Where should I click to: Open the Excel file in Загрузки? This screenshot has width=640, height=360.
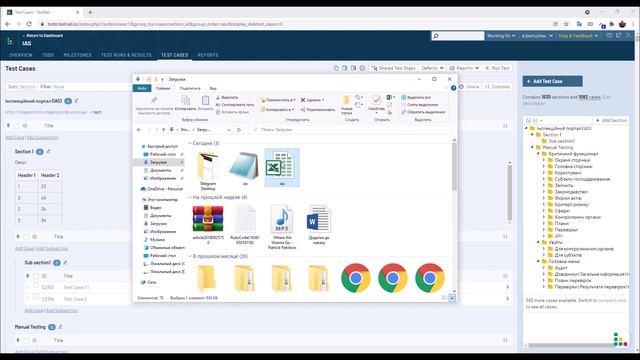(x=282, y=167)
